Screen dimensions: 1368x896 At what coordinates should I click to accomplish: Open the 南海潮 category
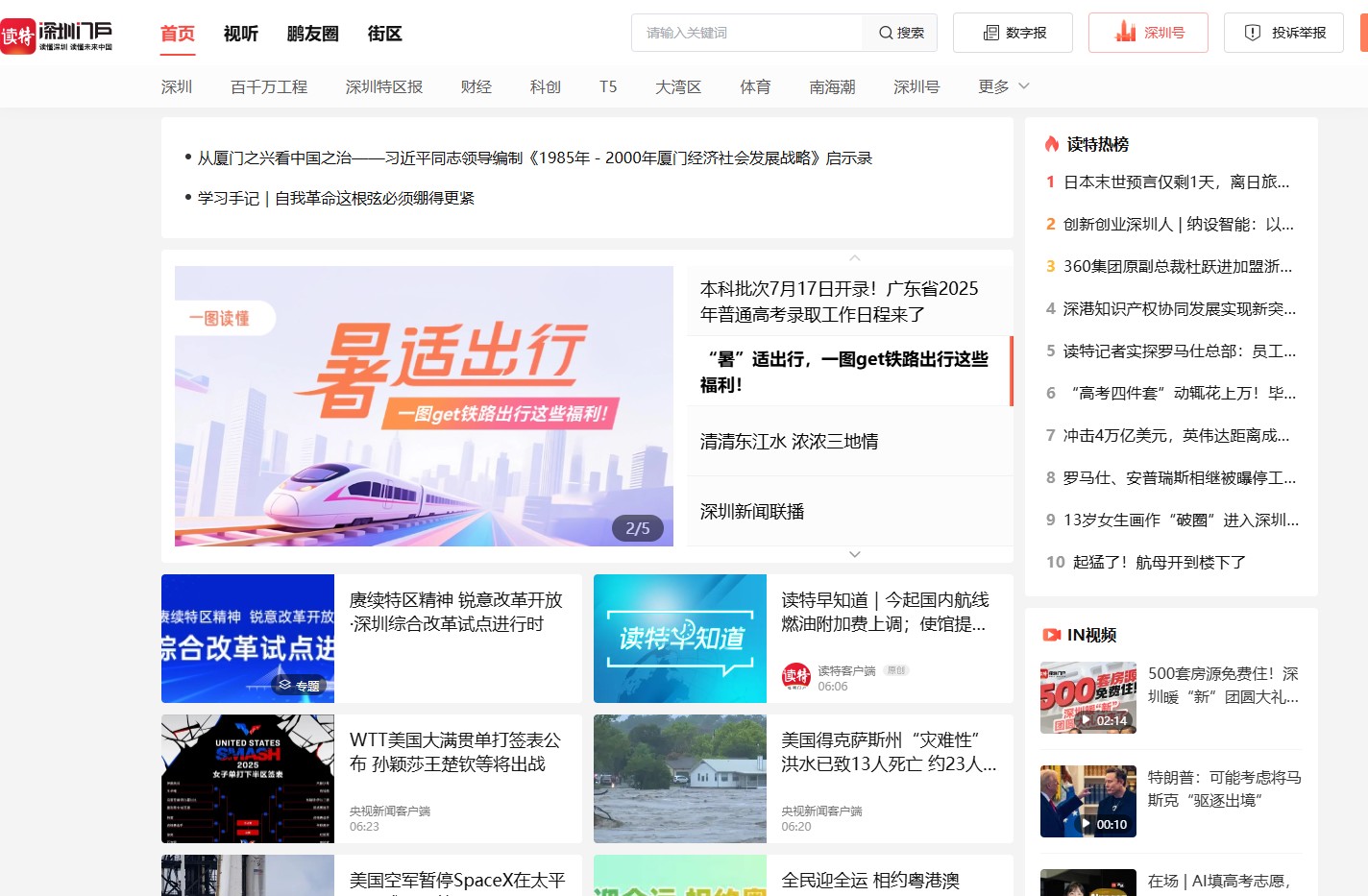click(832, 86)
